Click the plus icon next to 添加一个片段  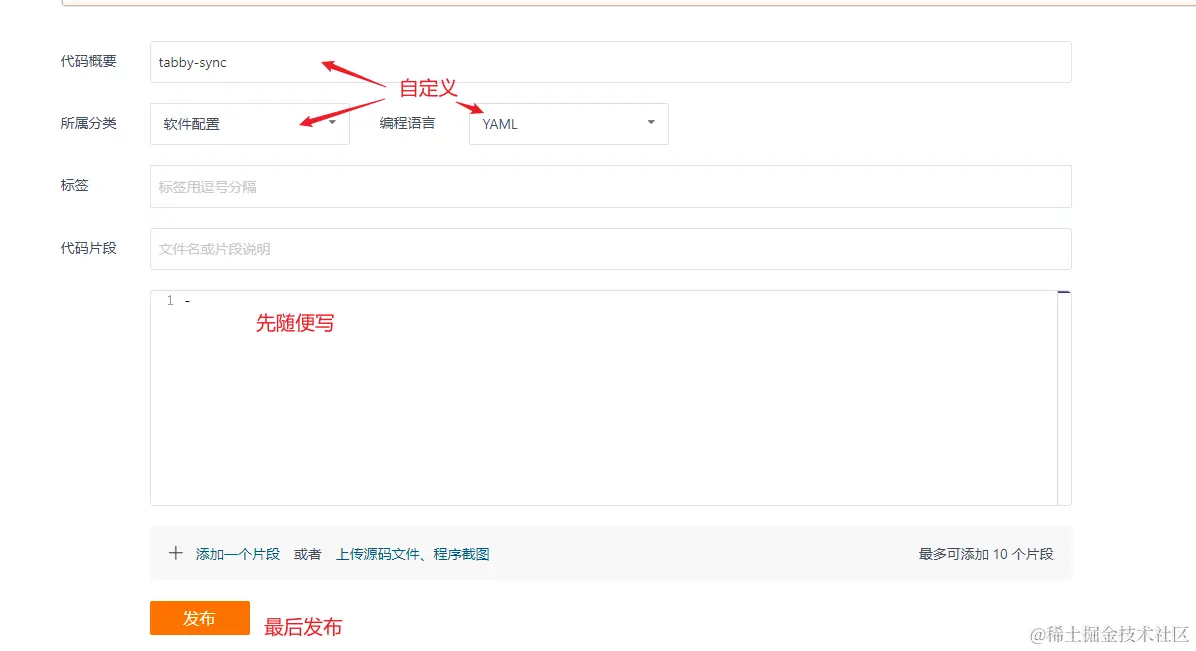175,553
